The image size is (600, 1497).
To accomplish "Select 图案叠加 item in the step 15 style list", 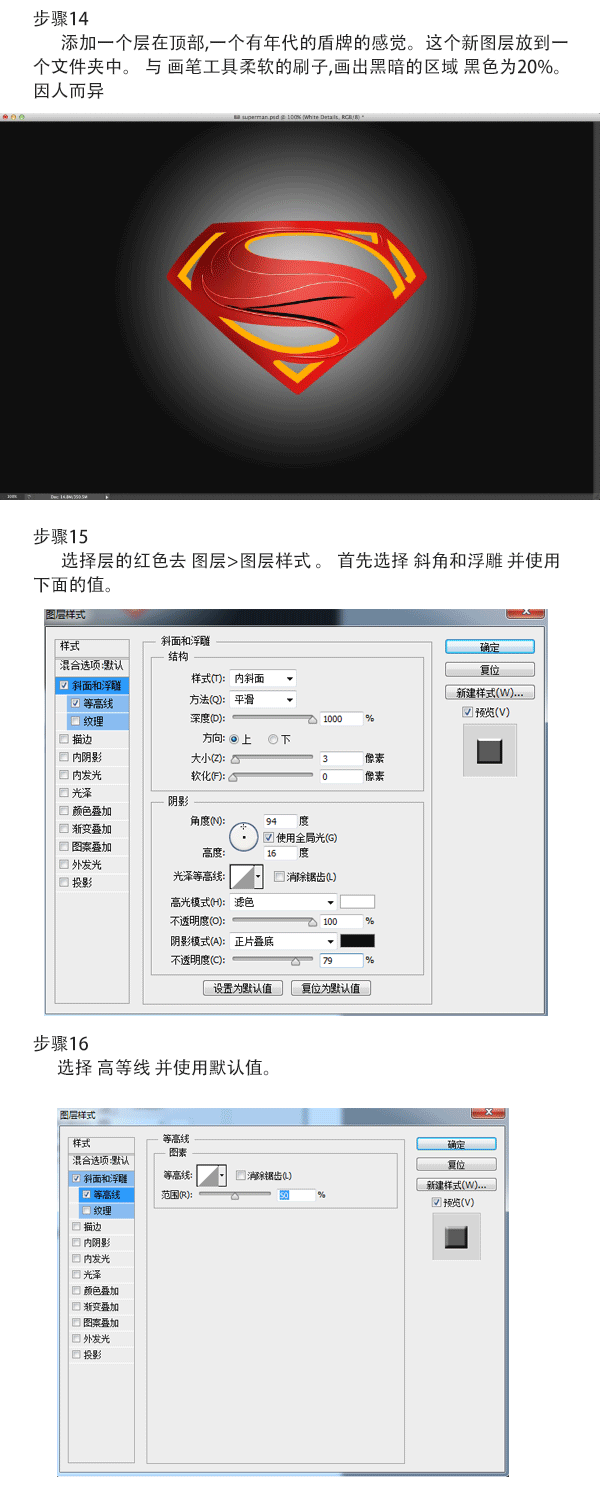I will [92, 847].
